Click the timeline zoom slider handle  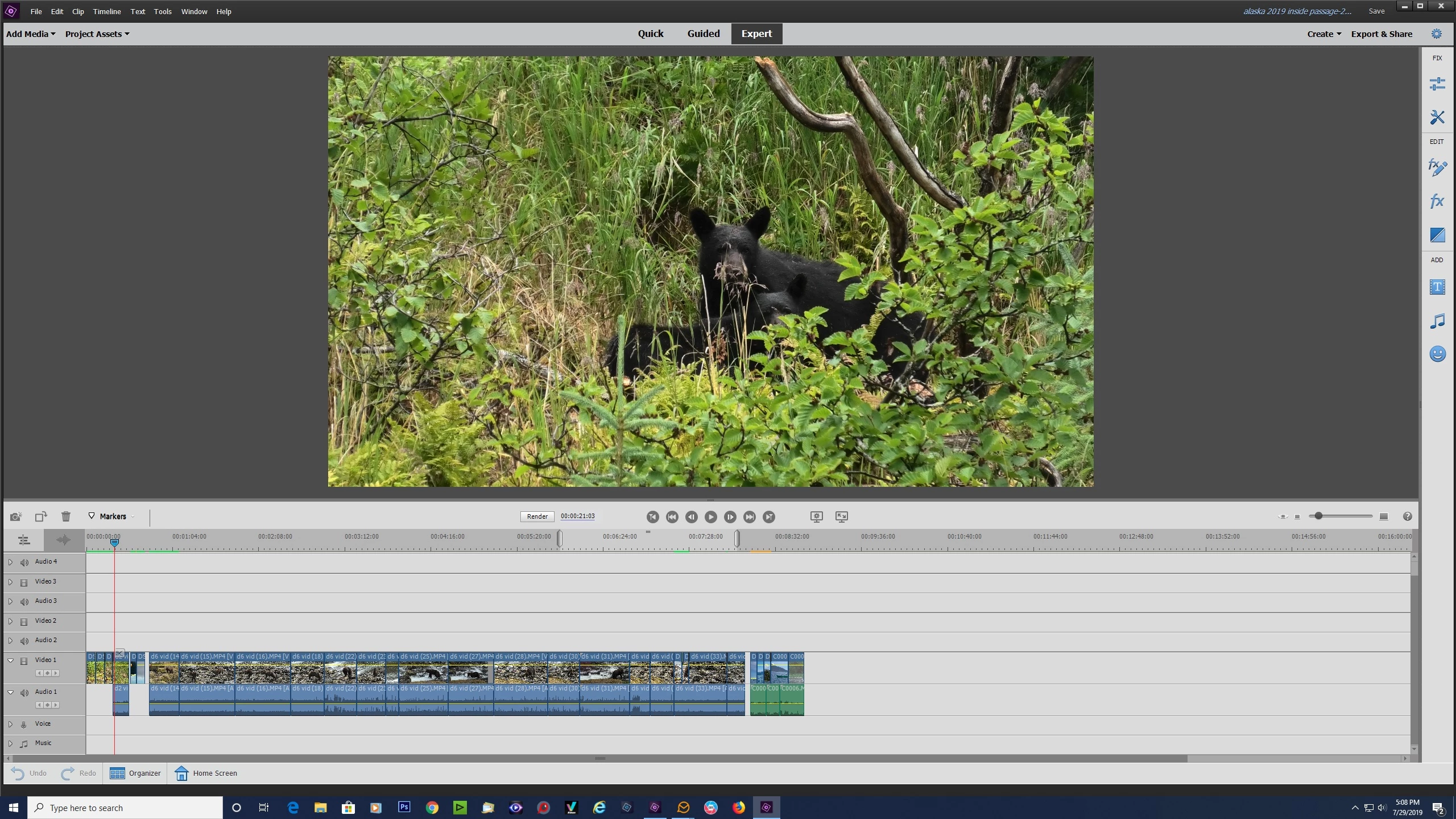tap(1318, 516)
